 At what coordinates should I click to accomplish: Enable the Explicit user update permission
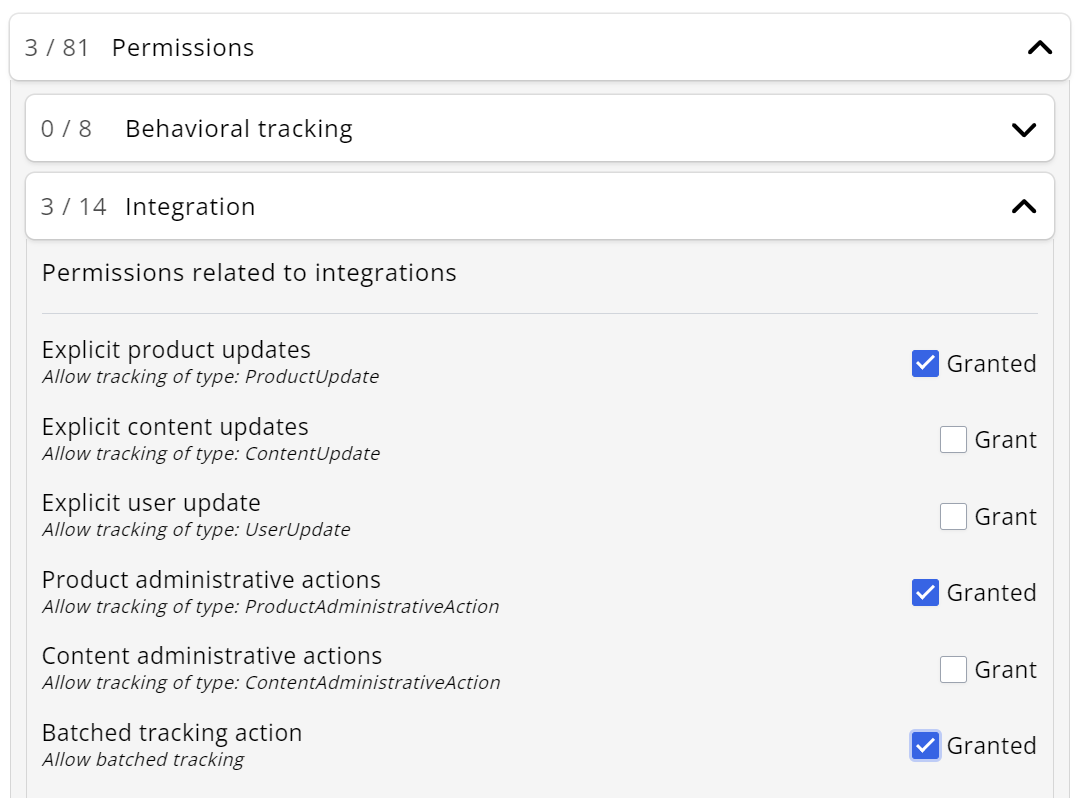click(x=953, y=516)
